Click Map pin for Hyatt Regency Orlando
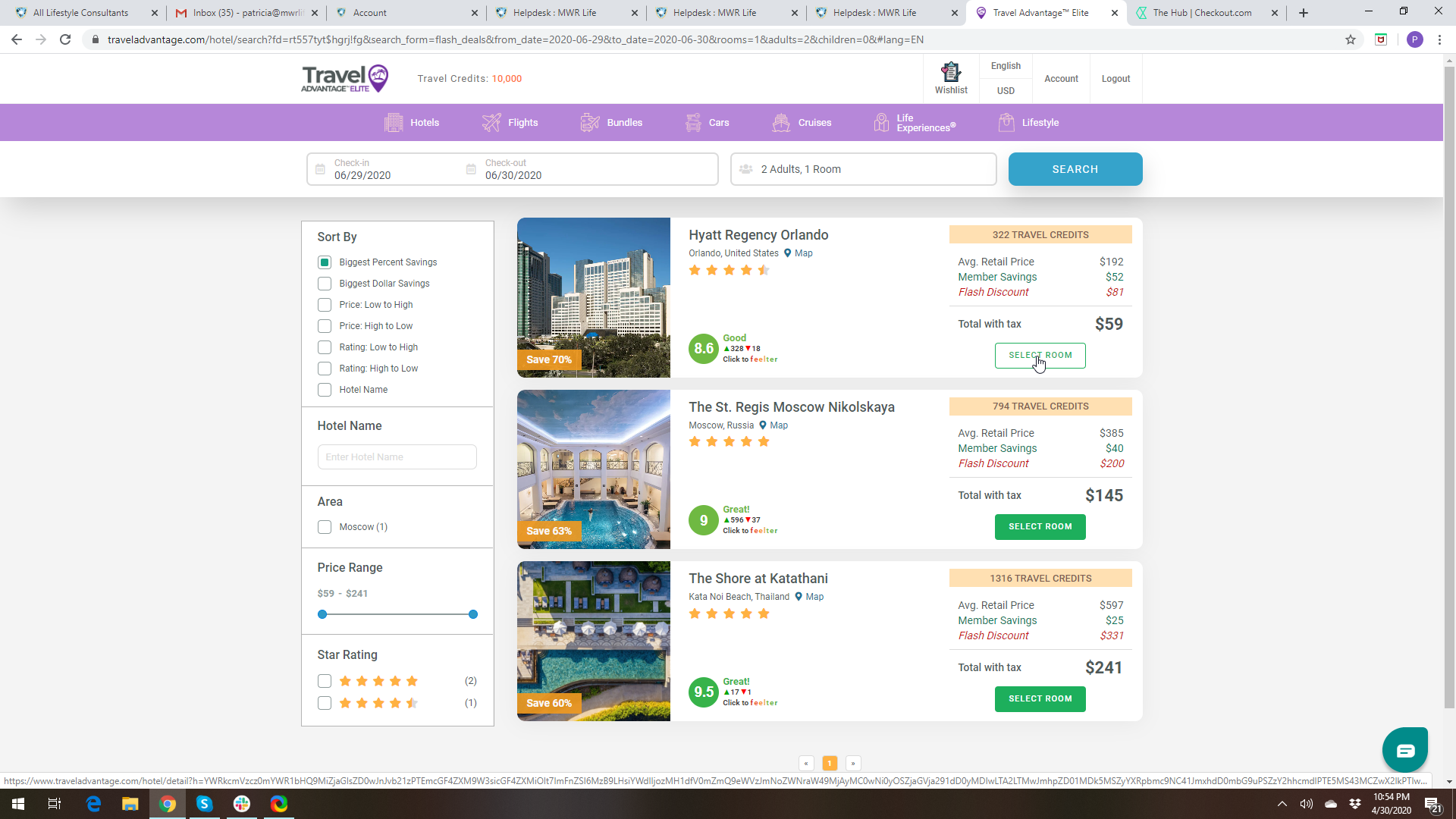Image resolution: width=1456 pixels, height=819 pixels. pyautogui.click(x=787, y=253)
